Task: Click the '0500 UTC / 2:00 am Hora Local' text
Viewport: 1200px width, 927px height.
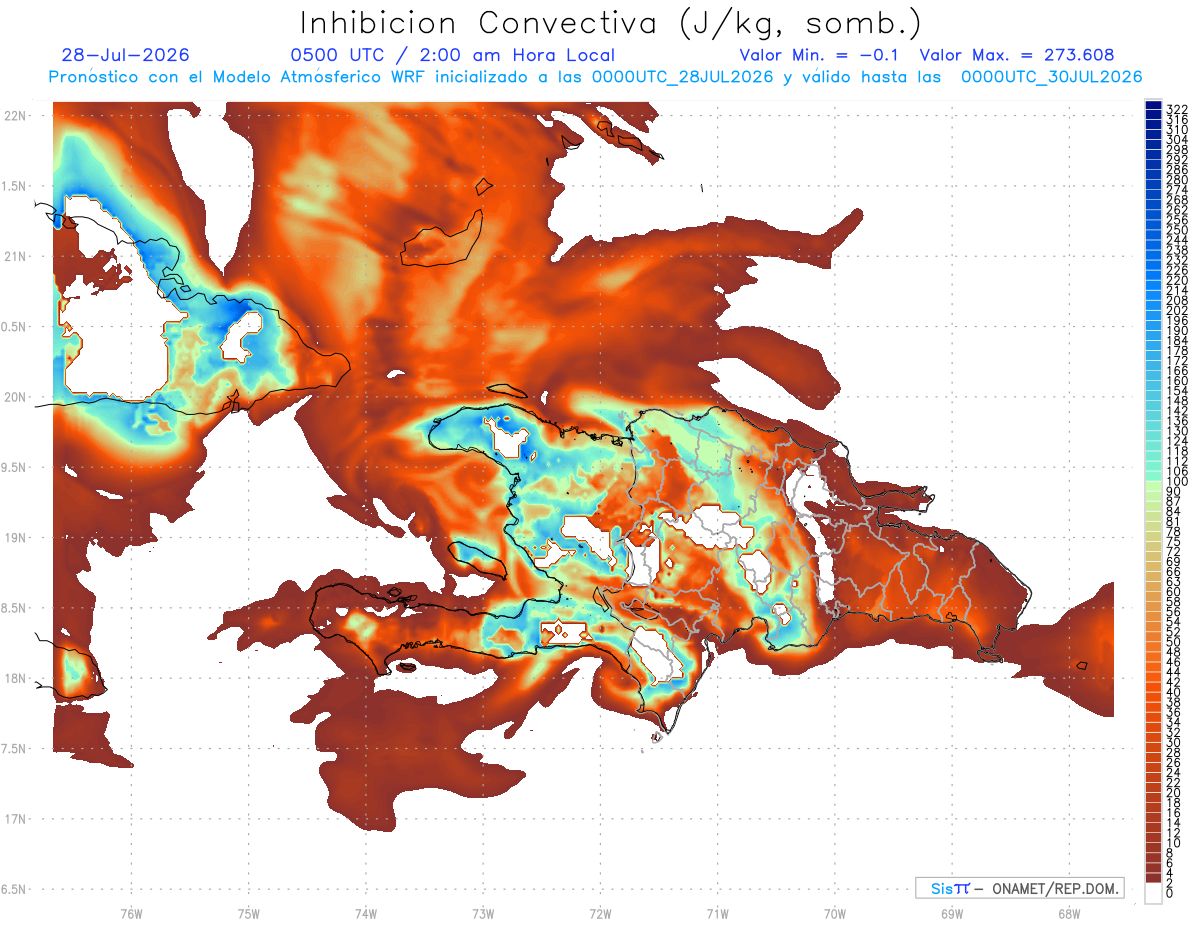Action: (x=452, y=56)
